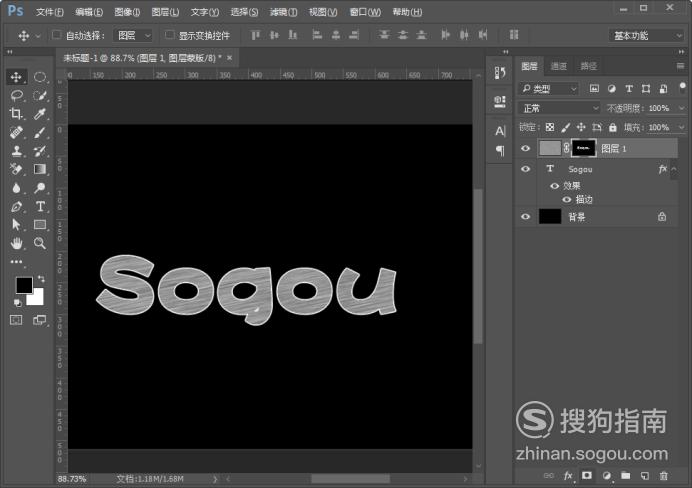
Task: Select the Elliptical Marquee tool
Action: (x=40, y=77)
